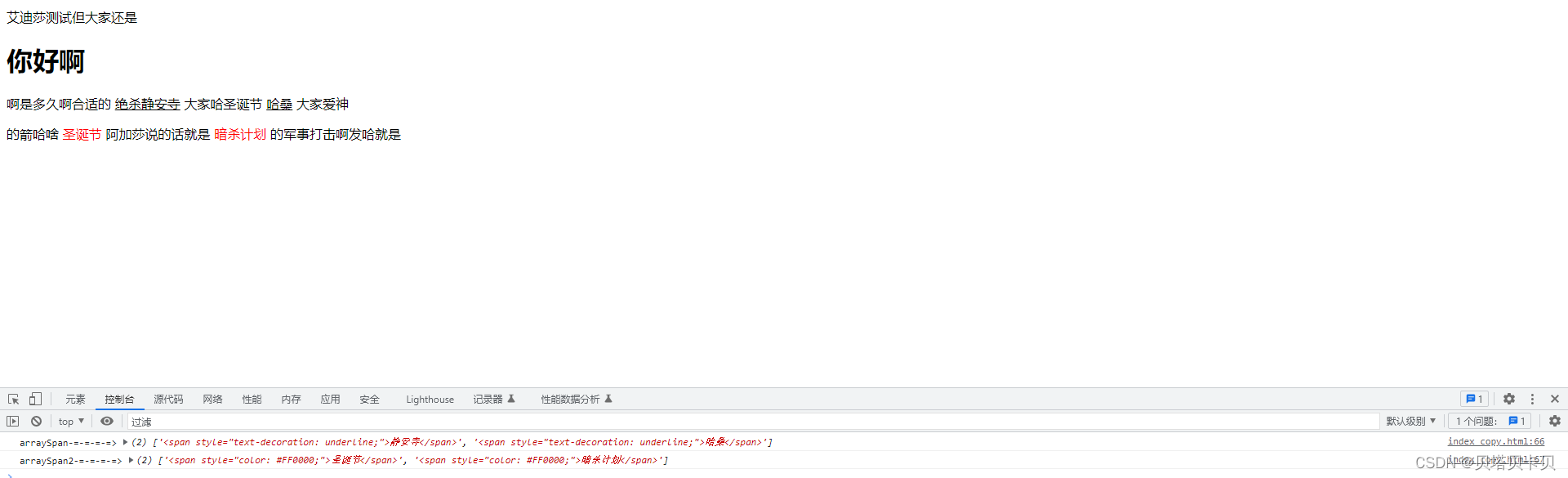Switch to the 安全 tab
This screenshot has height=478, width=1568.
tap(369, 399)
